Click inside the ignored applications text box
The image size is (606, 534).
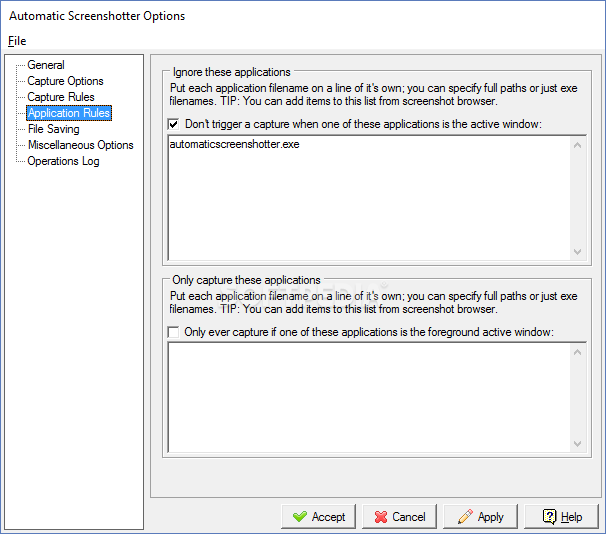(x=369, y=198)
